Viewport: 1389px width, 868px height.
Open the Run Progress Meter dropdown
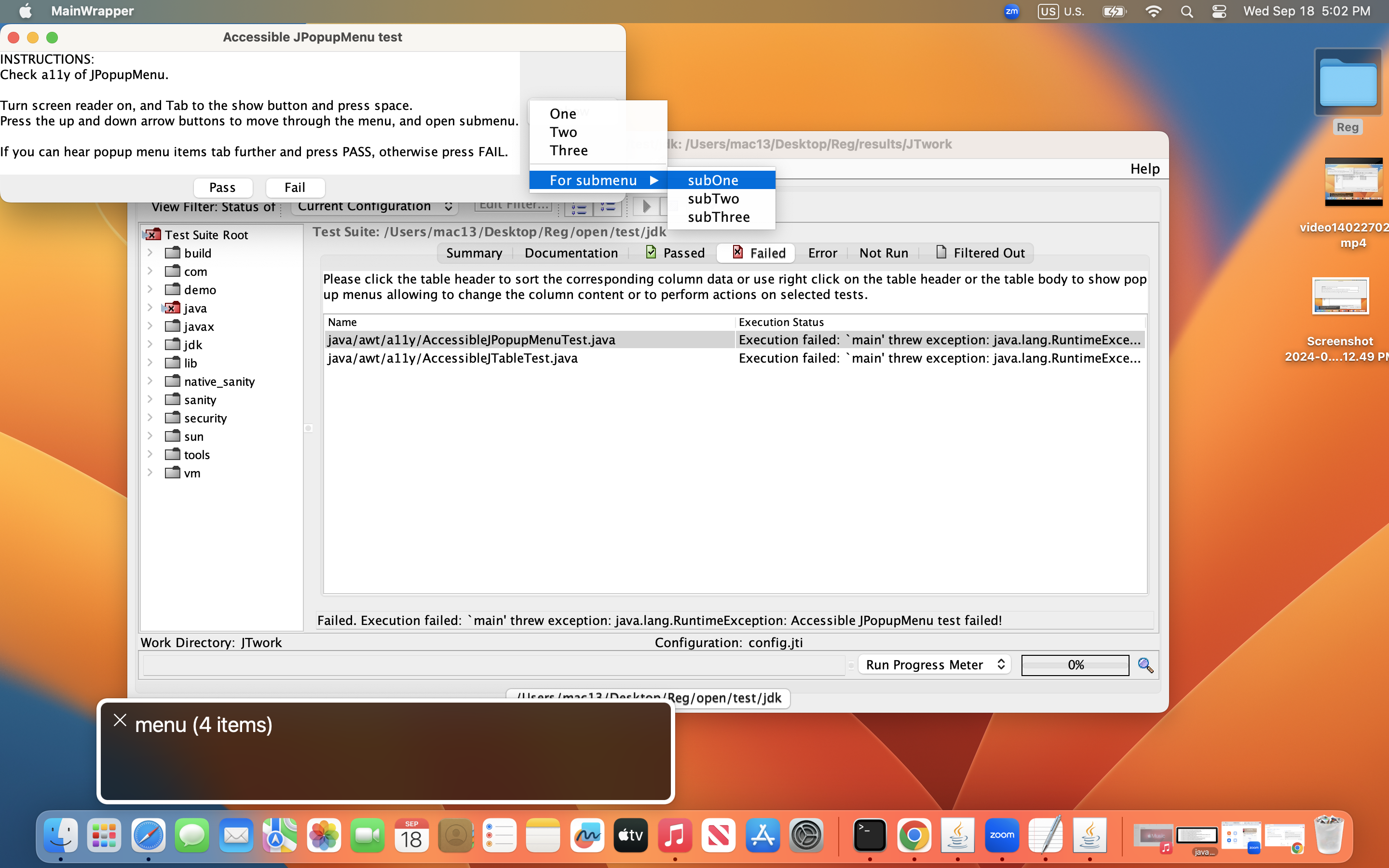[934, 665]
